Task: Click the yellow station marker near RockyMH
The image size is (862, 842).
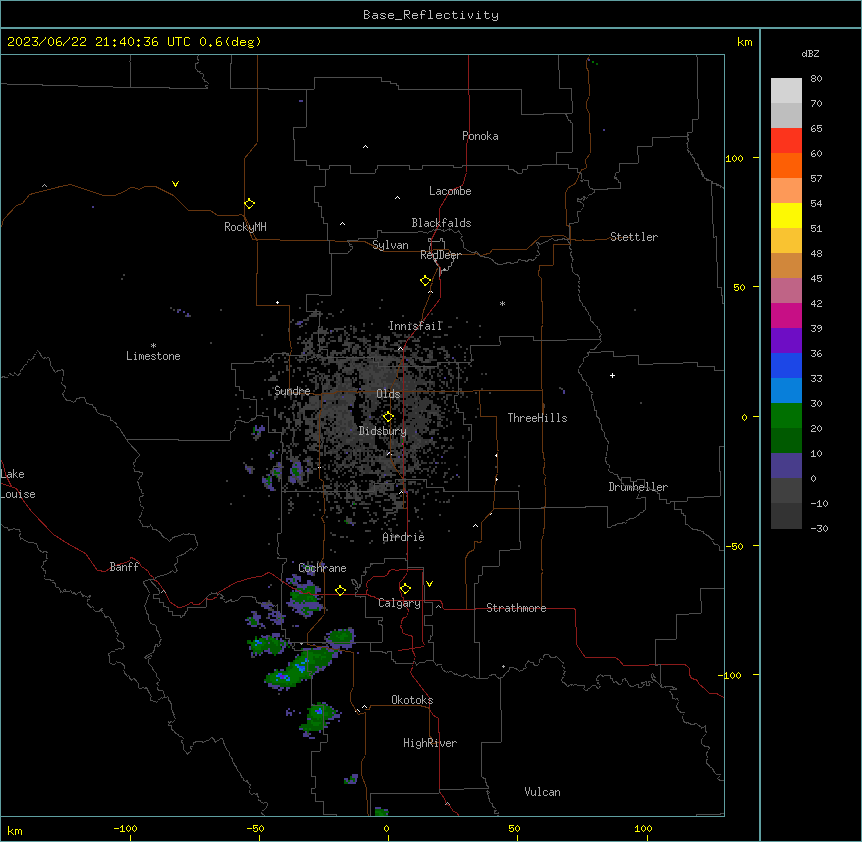Action: tap(249, 204)
